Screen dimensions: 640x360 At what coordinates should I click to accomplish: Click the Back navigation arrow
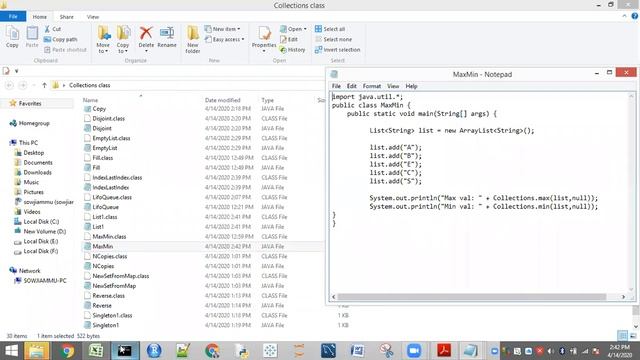pyautogui.click(x=9, y=85)
